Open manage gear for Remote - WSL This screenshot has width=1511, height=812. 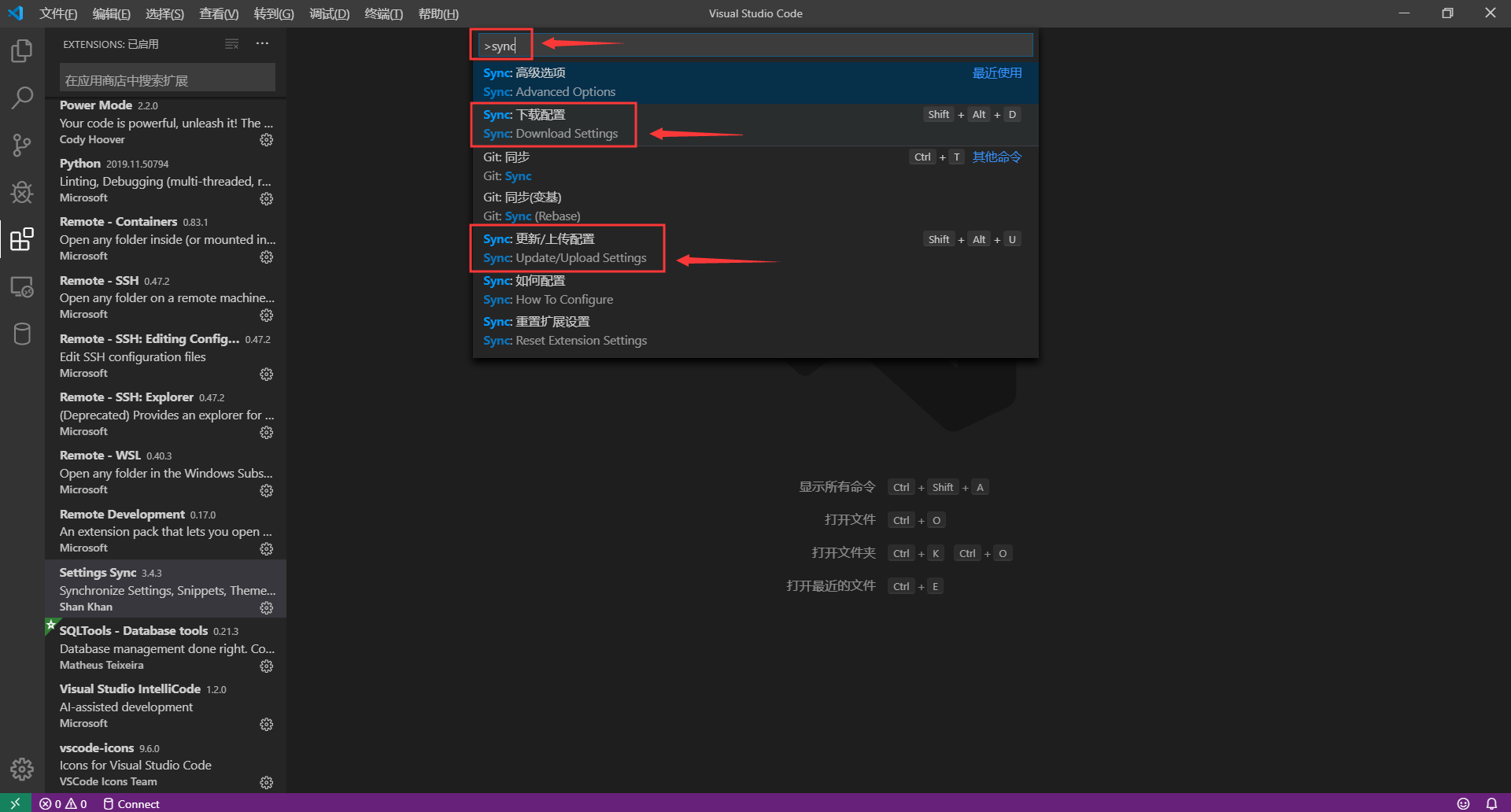267,490
